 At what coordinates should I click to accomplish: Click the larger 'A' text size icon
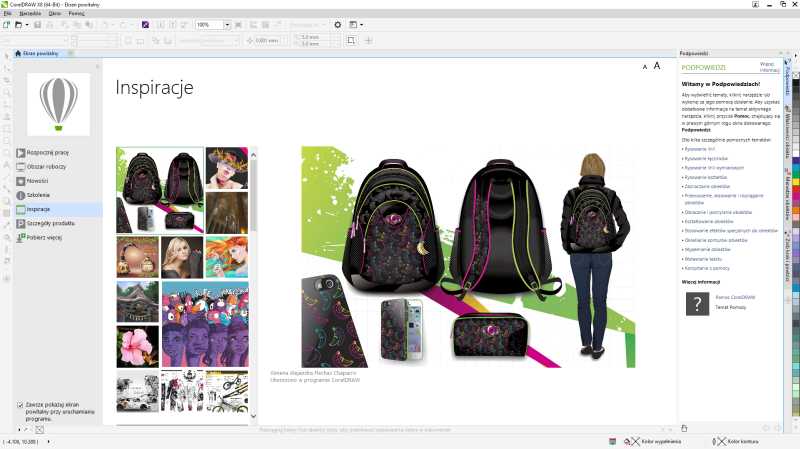(x=658, y=66)
